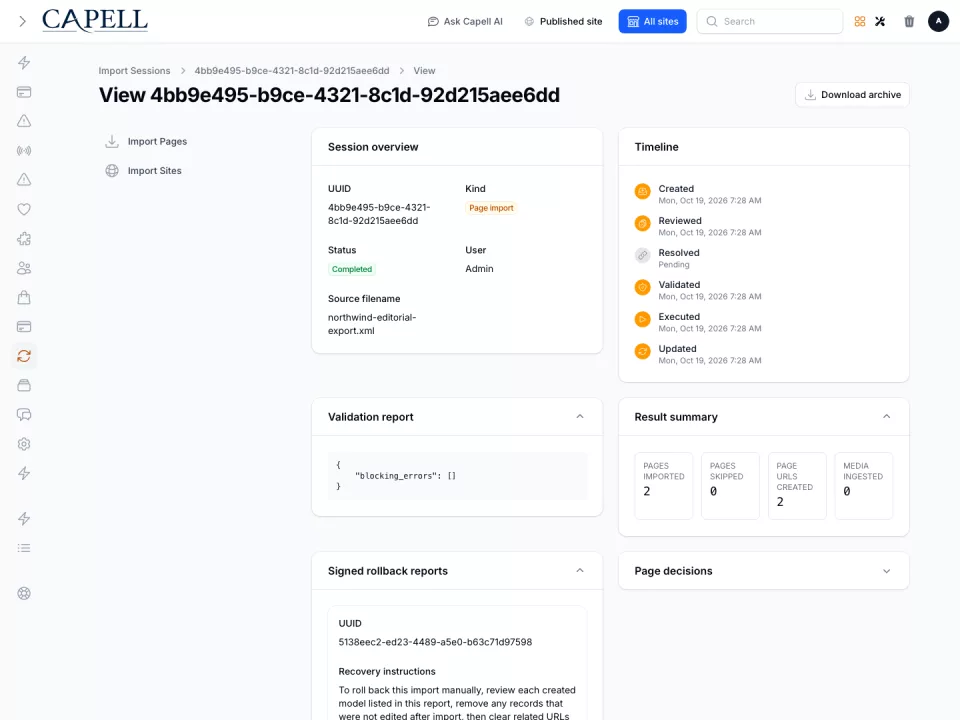This screenshot has width=960, height=720.
Task: Click the Completed status badge
Action: point(351,269)
